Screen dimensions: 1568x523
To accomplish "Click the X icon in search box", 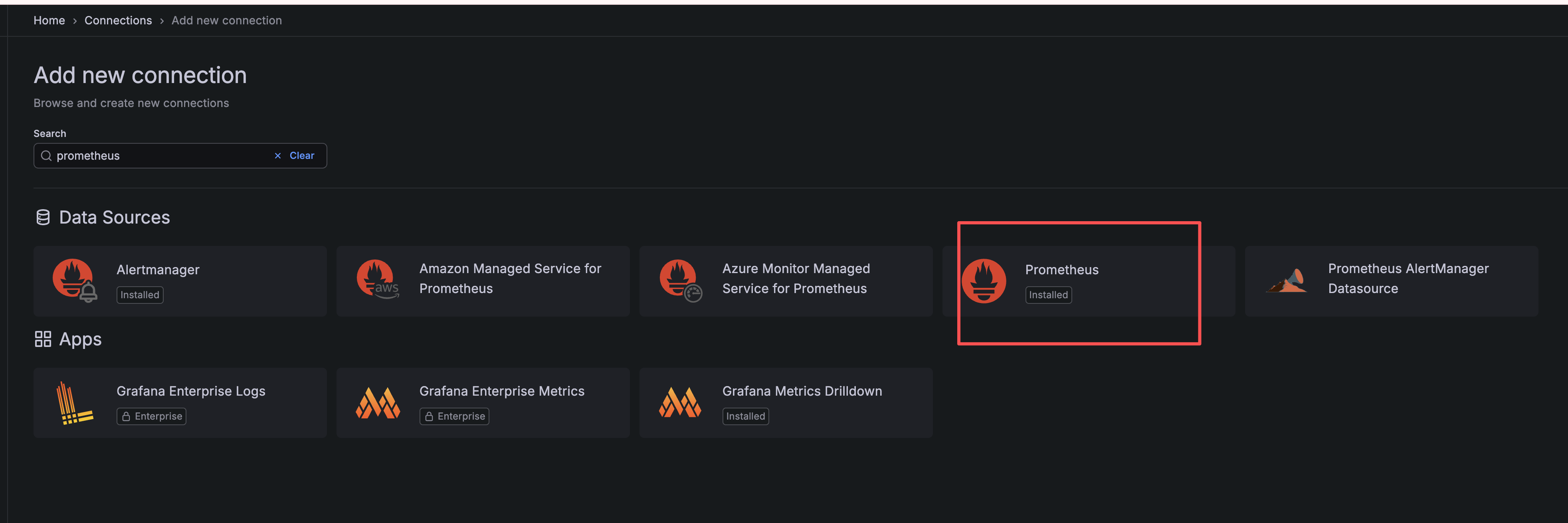I will click(277, 156).
